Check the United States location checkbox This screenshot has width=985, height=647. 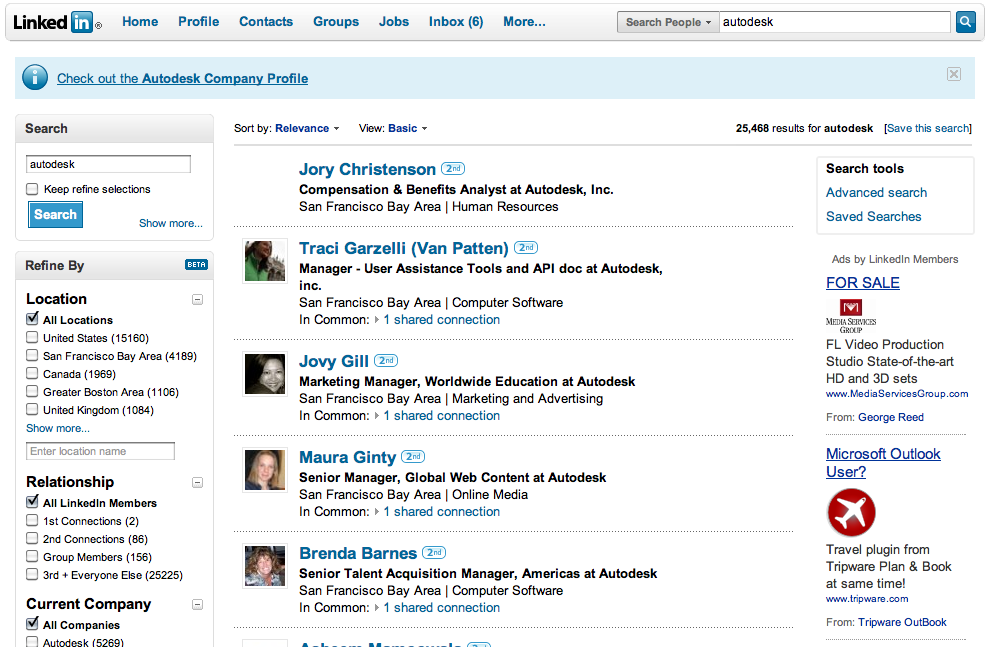coord(33,338)
